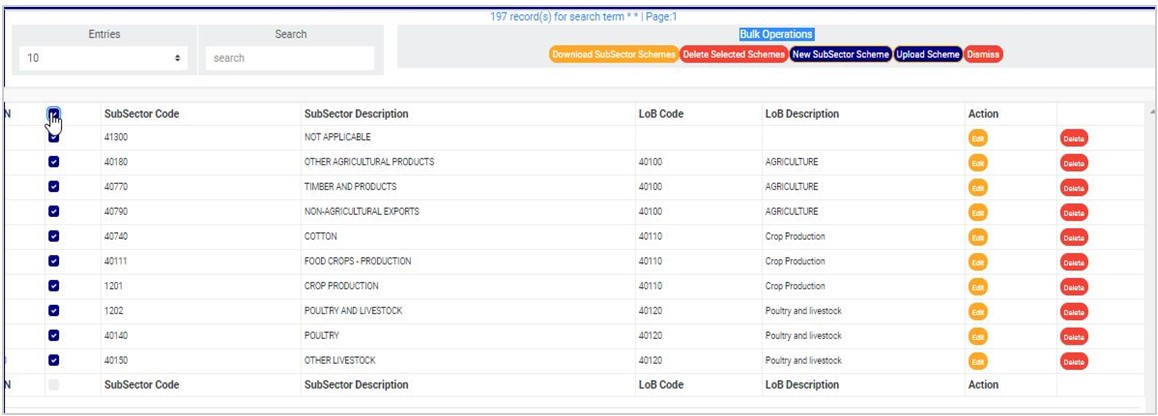Dismiss the bulk operations panel
The height and width of the screenshot is (416, 1158).
click(x=983, y=54)
